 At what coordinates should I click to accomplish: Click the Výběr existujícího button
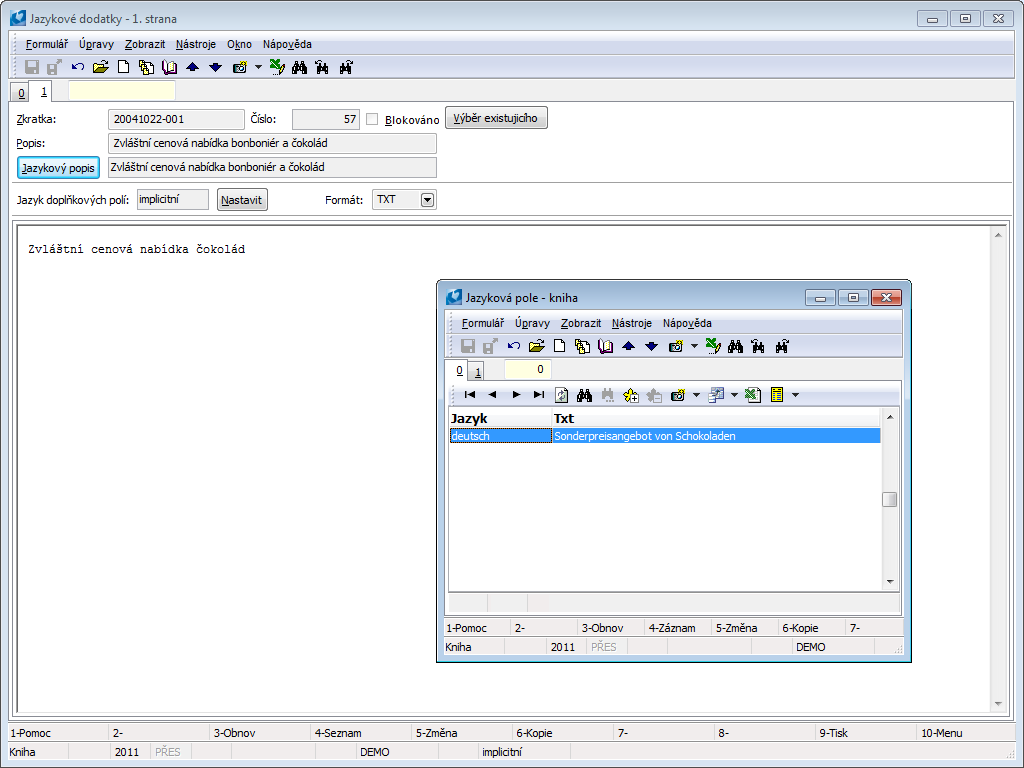[496, 118]
